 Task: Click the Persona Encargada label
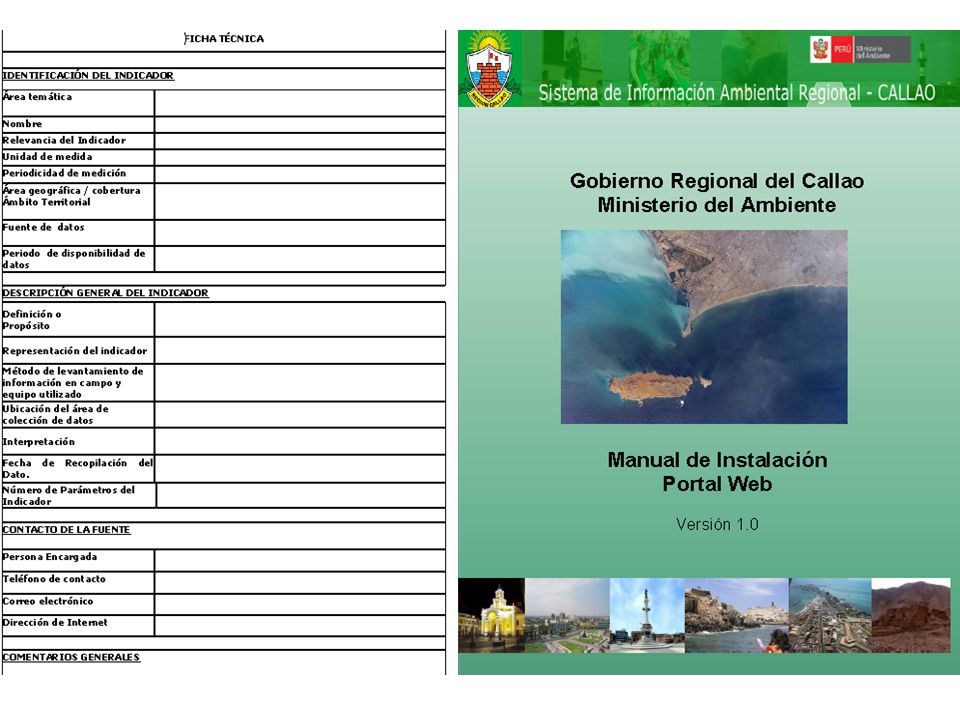(x=50, y=557)
